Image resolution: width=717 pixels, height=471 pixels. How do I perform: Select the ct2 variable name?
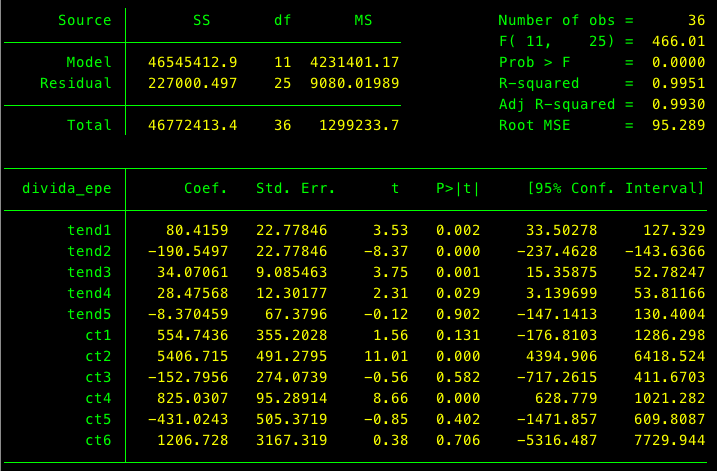[98, 355]
